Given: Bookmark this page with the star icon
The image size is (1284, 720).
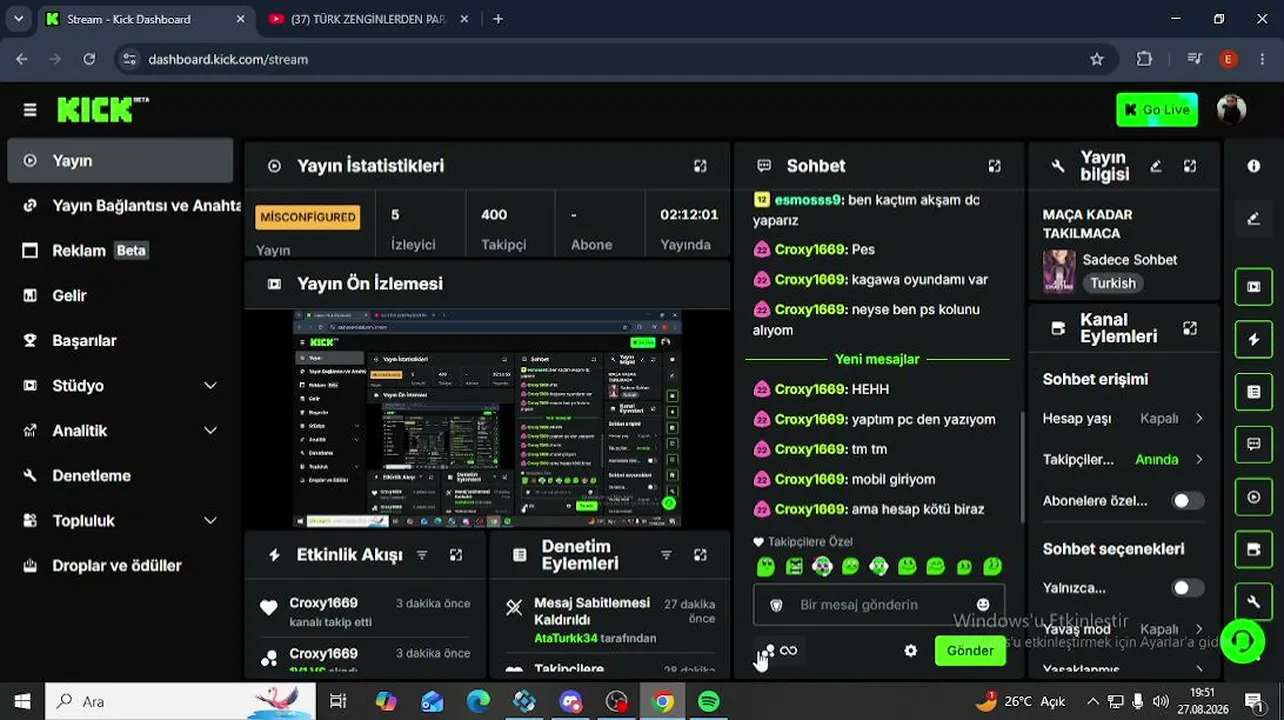Looking at the screenshot, I should [x=1097, y=59].
